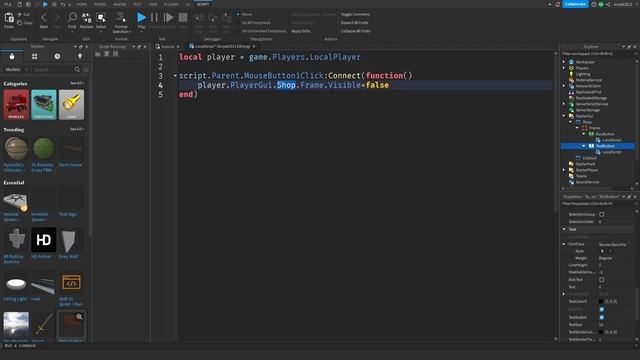Switch to the PLUGINS ribbon tab
640x360 pixels.
click(171, 4)
